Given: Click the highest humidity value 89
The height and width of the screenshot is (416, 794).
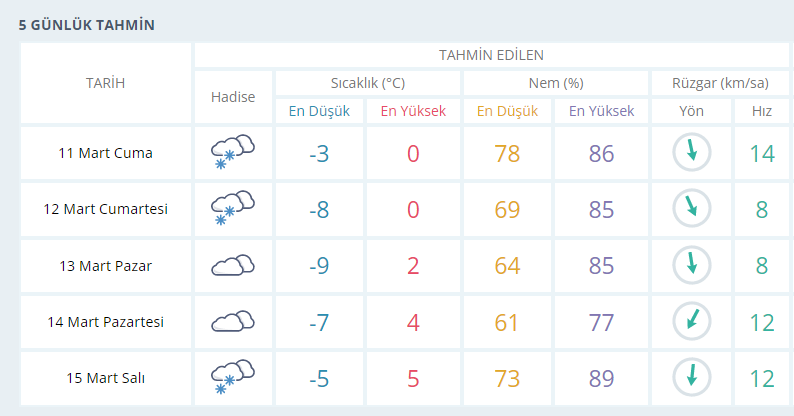Looking at the screenshot, I should click(x=601, y=379).
